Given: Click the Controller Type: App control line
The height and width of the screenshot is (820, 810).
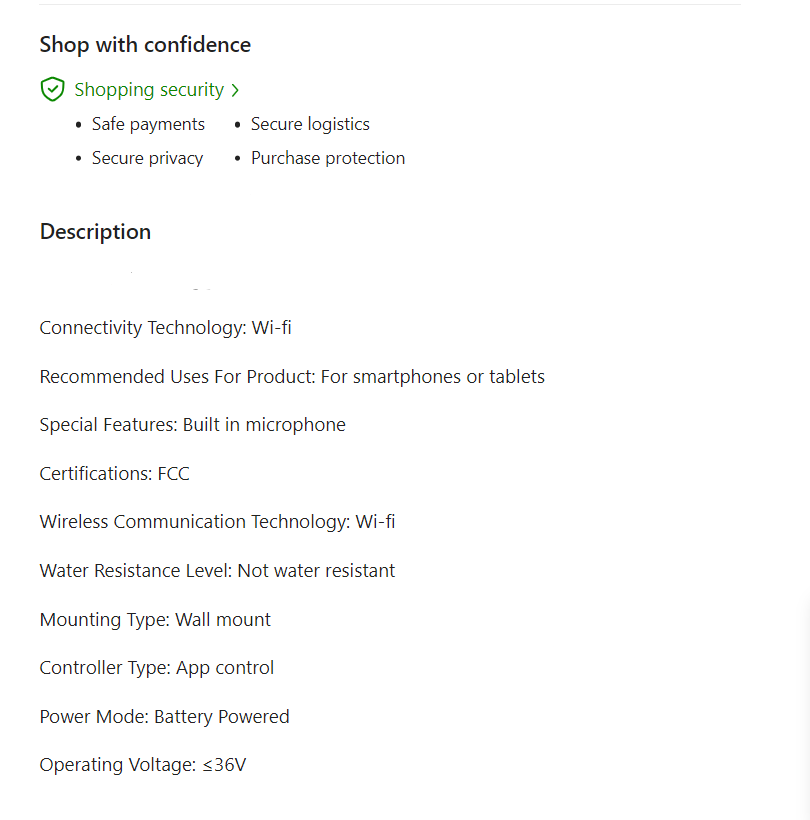Looking at the screenshot, I should [x=156, y=668].
